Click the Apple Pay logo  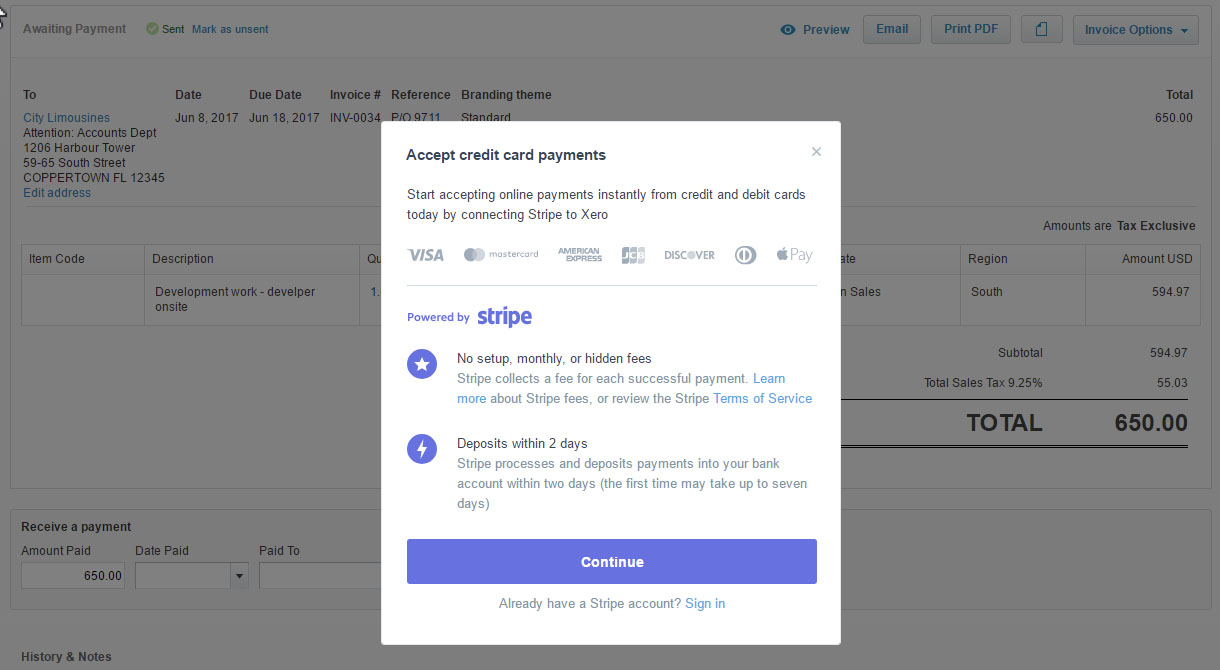(x=794, y=255)
